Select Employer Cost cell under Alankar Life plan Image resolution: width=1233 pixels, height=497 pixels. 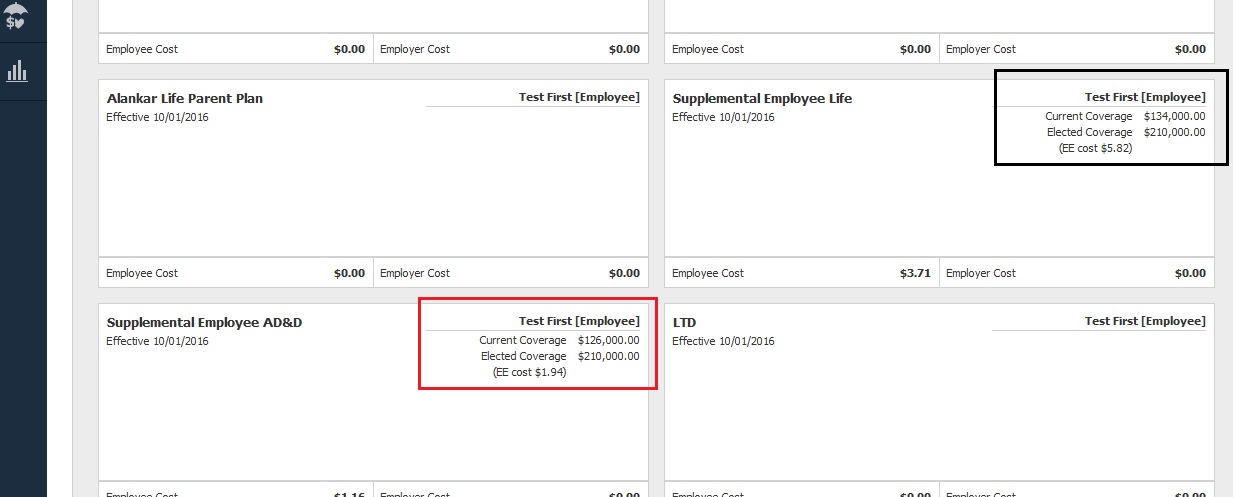[x=510, y=273]
